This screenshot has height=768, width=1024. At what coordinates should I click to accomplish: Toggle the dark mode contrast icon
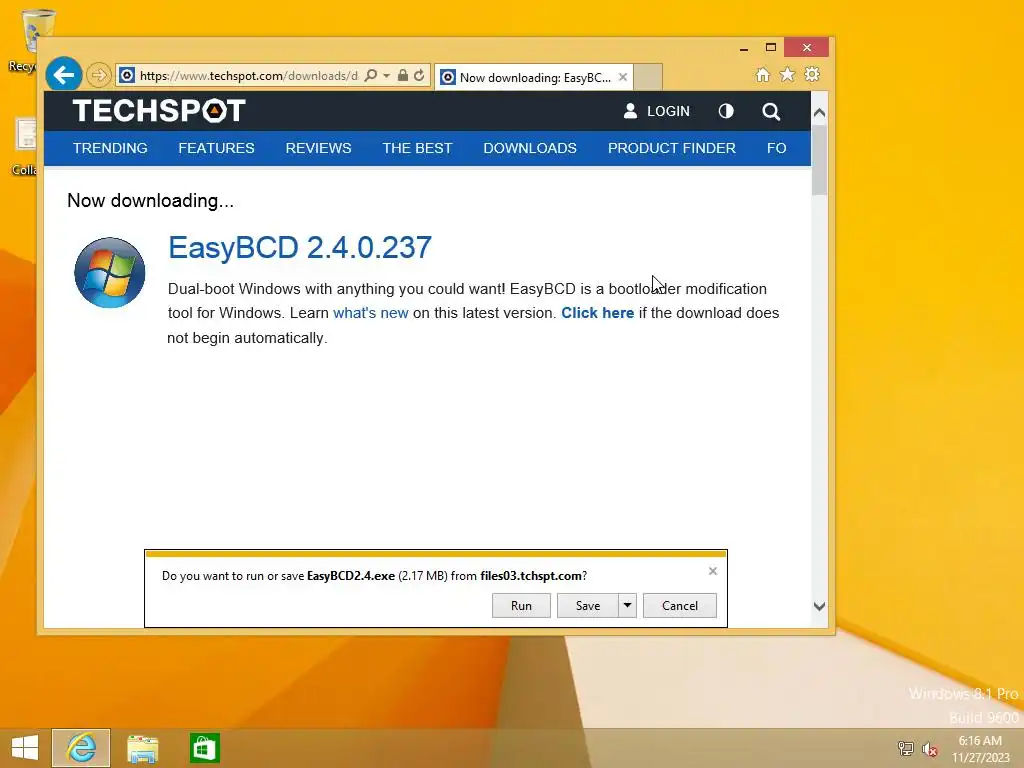(x=726, y=111)
